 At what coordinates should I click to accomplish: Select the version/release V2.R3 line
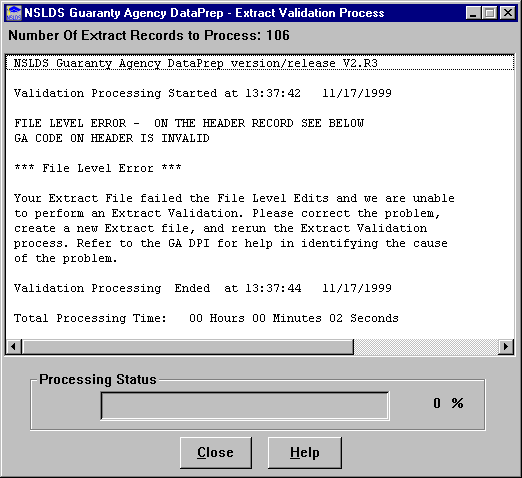(260, 63)
